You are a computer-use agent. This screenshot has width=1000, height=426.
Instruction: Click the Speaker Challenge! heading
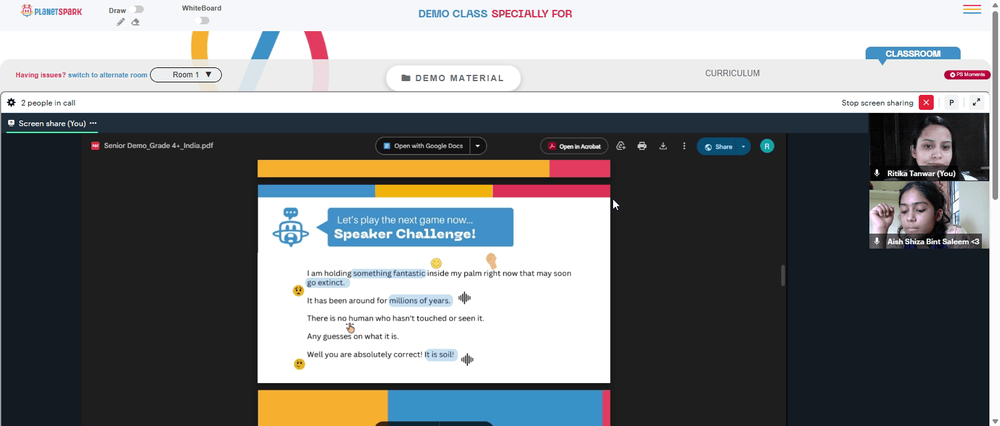[x=404, y=234]
